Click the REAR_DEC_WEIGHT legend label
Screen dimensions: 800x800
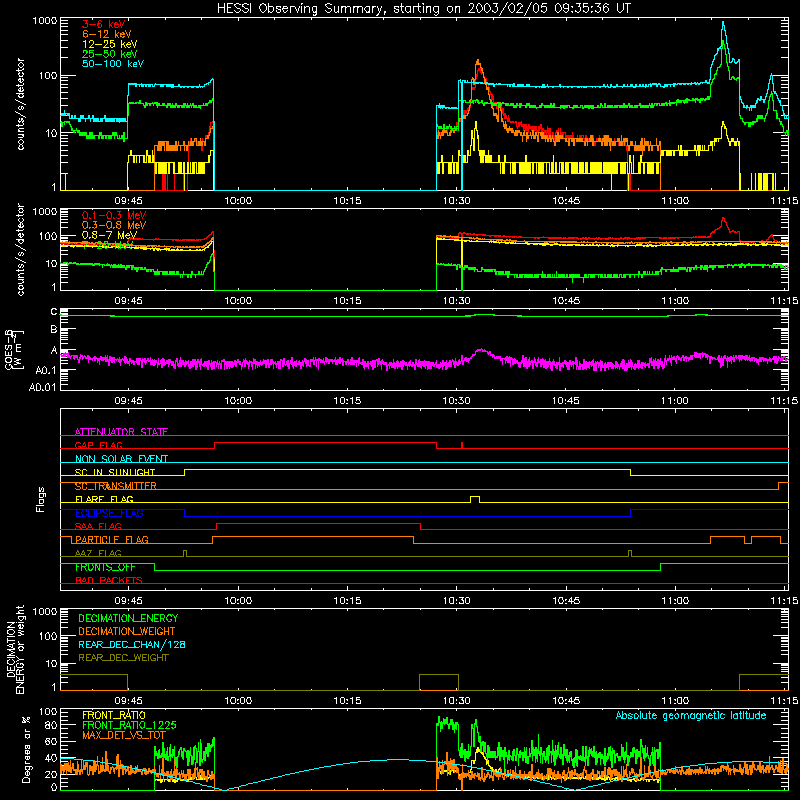pos(123,658)
